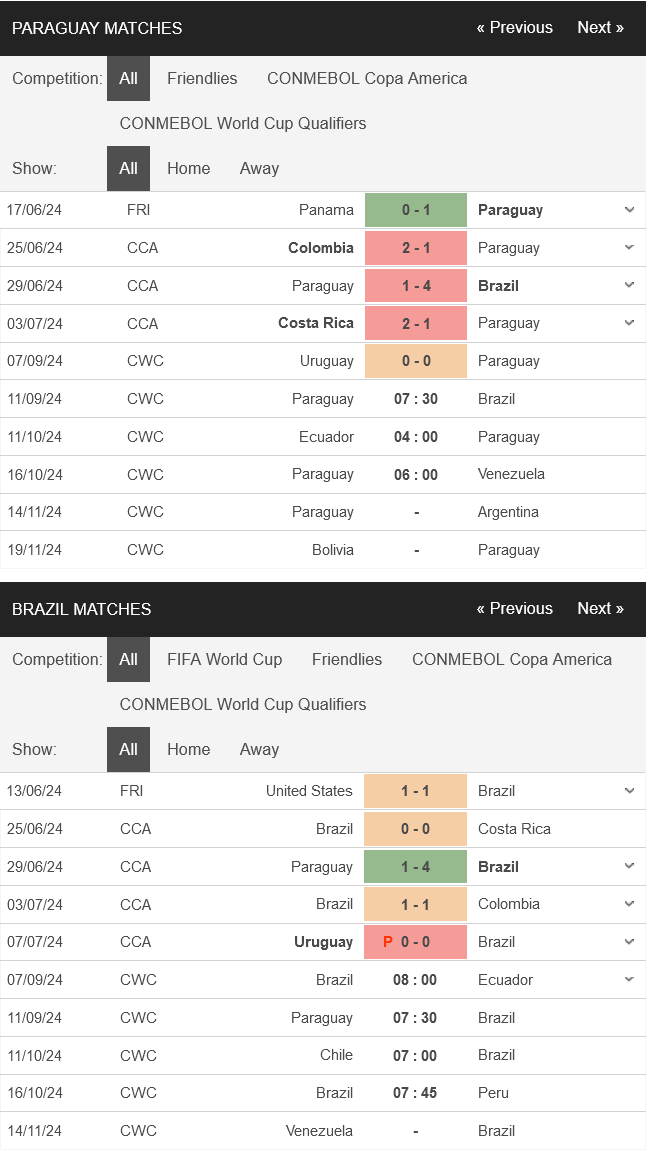Expand Uruguay vs Brazil penalty match chevron
The height and width of the screenshot is (1157, 646).
(629, 942)
